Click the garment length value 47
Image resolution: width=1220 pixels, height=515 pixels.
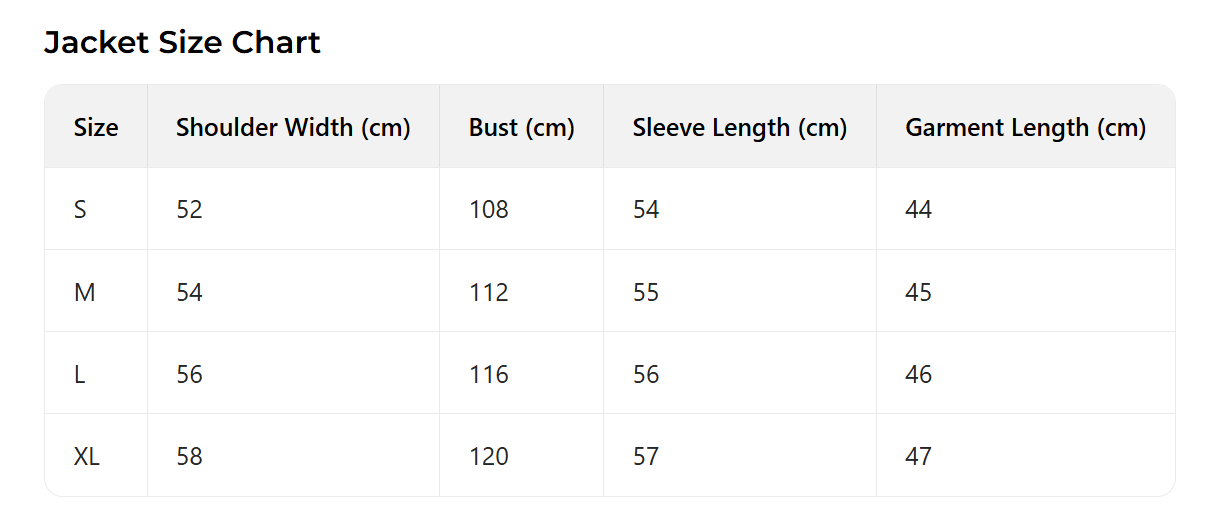918,457
